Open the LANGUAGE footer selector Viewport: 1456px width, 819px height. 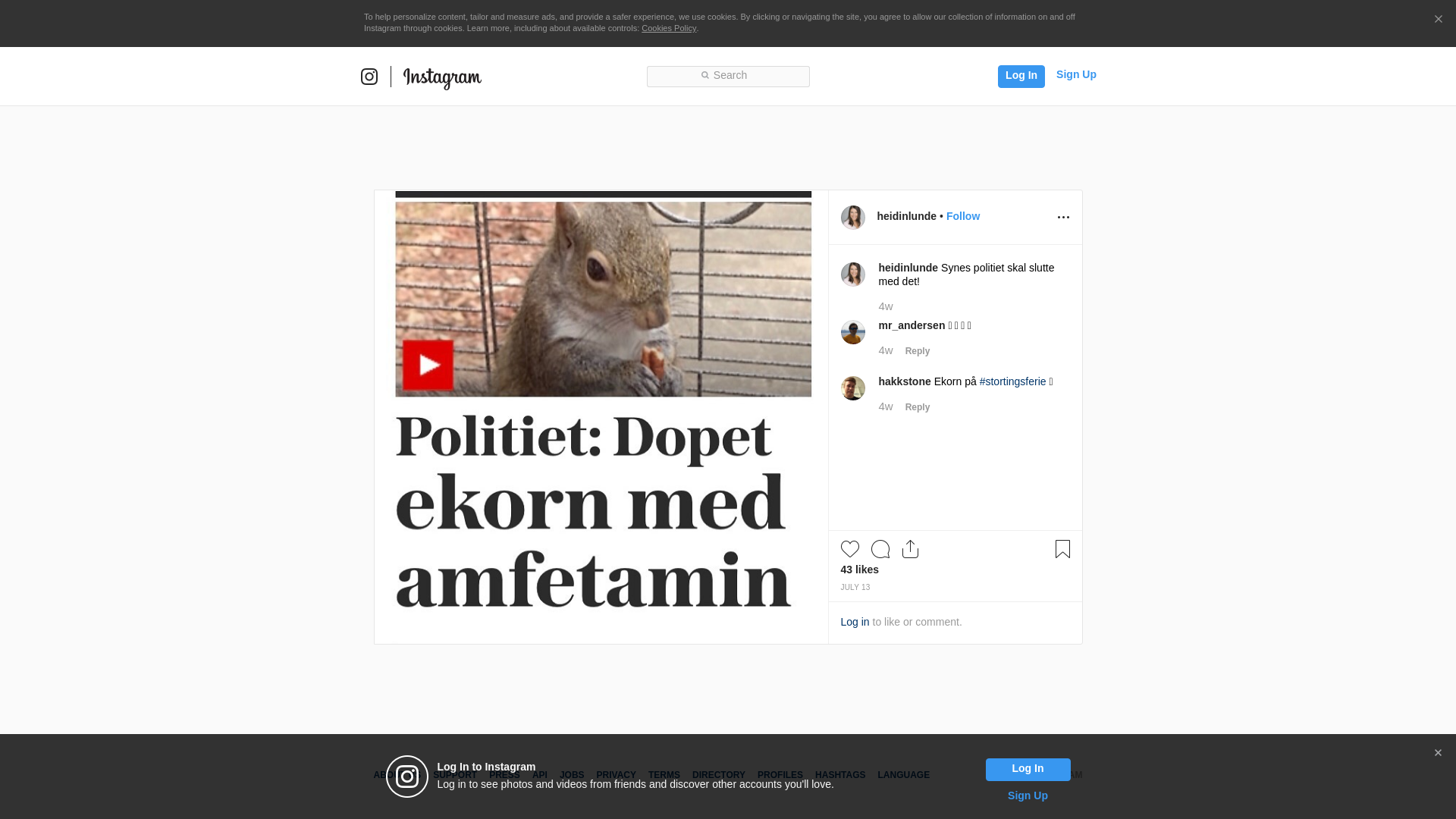click(903, 775)
